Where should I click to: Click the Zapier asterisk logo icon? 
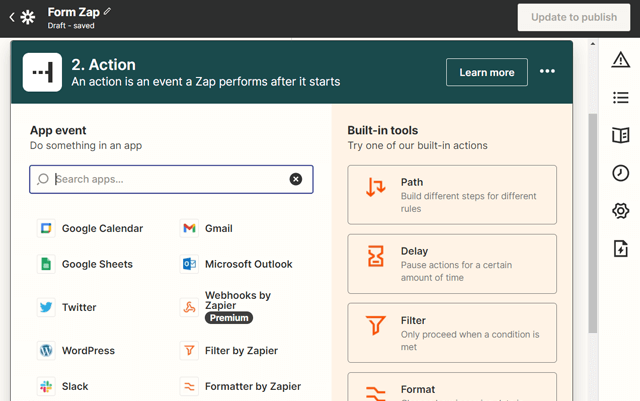pyautogui.click(x=28, y=17)
